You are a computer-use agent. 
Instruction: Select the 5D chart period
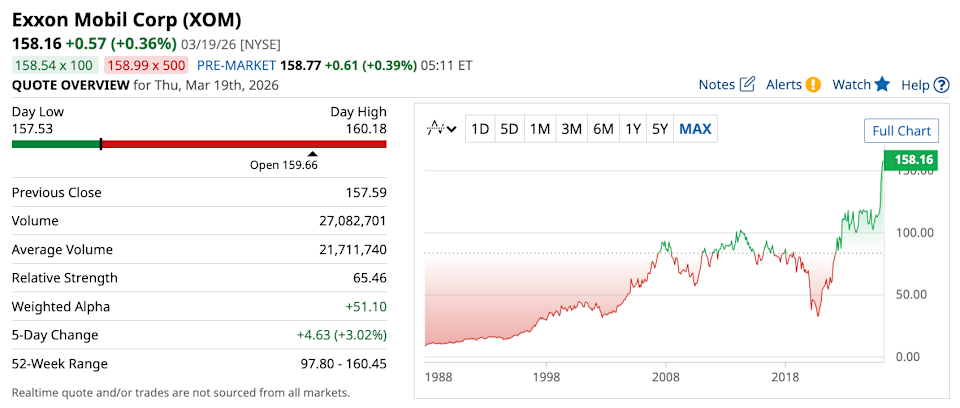tap(510, 128)
